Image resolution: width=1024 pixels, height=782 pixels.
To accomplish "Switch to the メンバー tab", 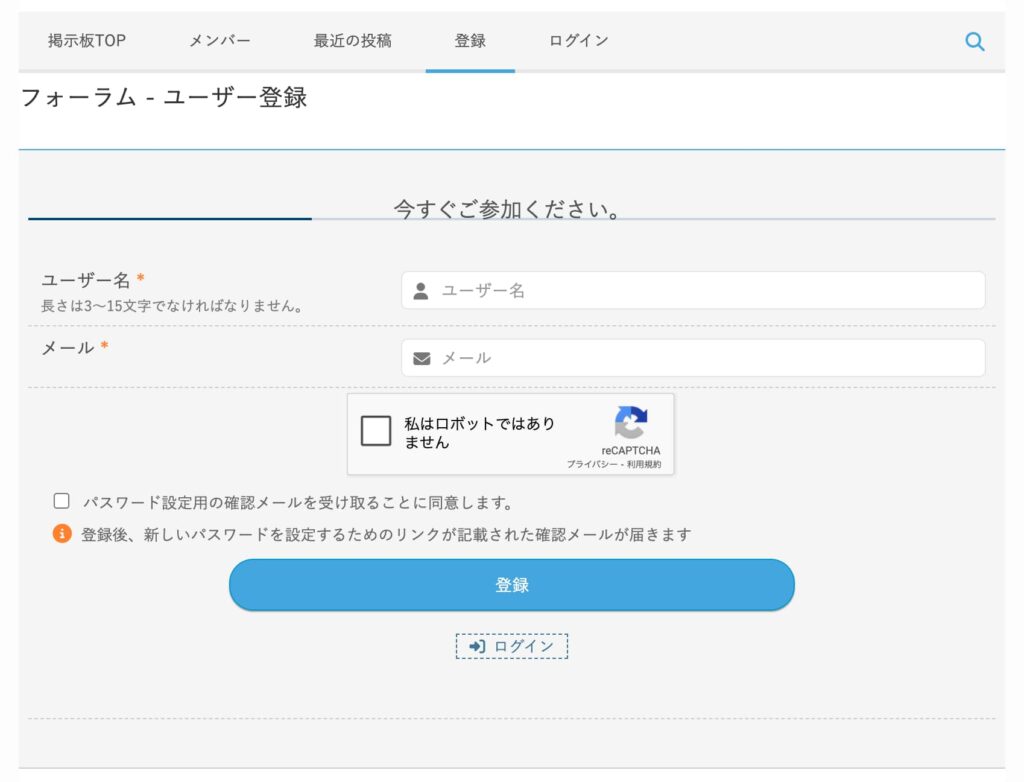I will (x=220, y=41).
